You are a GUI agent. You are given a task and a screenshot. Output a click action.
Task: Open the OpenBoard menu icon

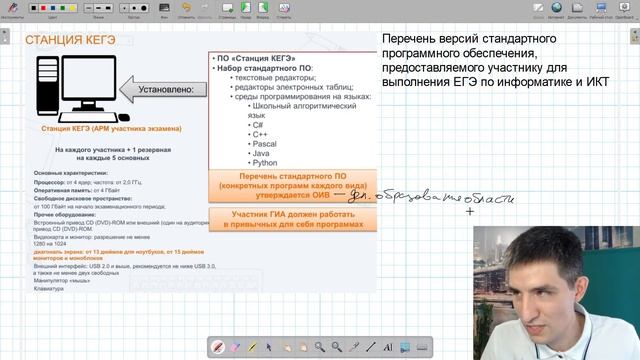point(624,8)
